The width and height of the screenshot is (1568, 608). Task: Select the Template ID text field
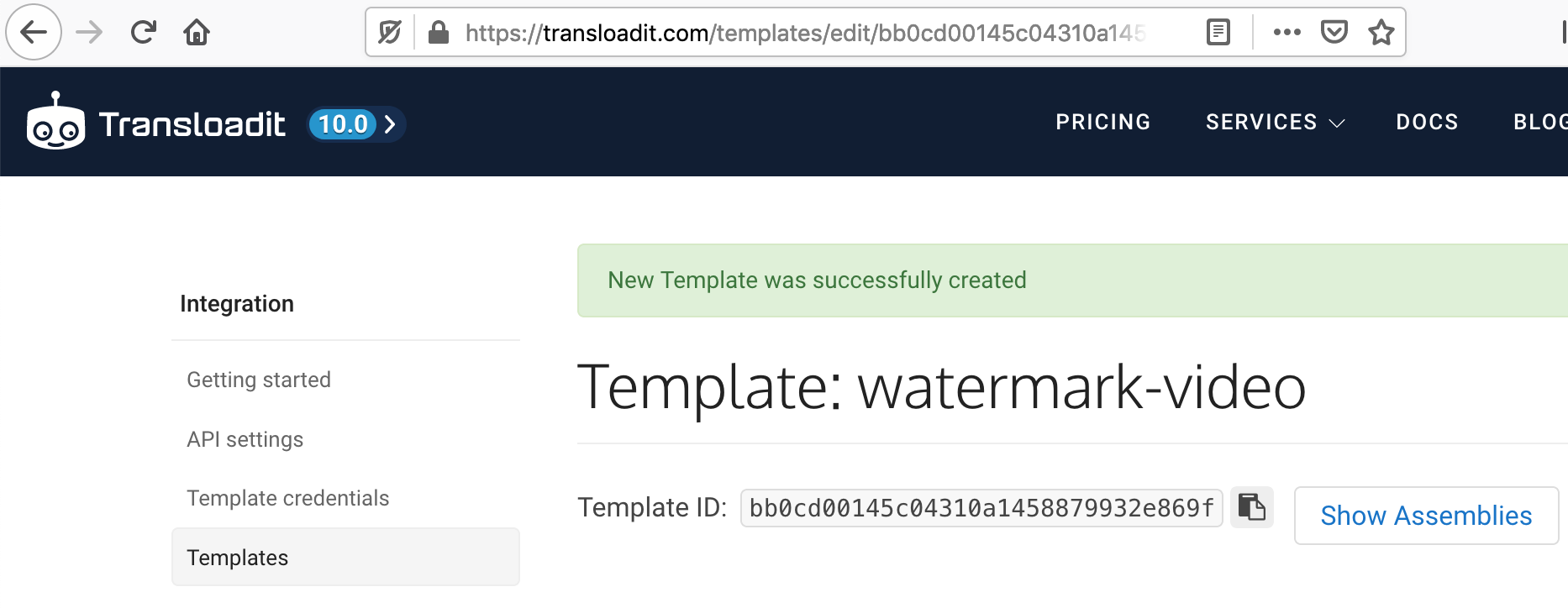click(981, 508)
